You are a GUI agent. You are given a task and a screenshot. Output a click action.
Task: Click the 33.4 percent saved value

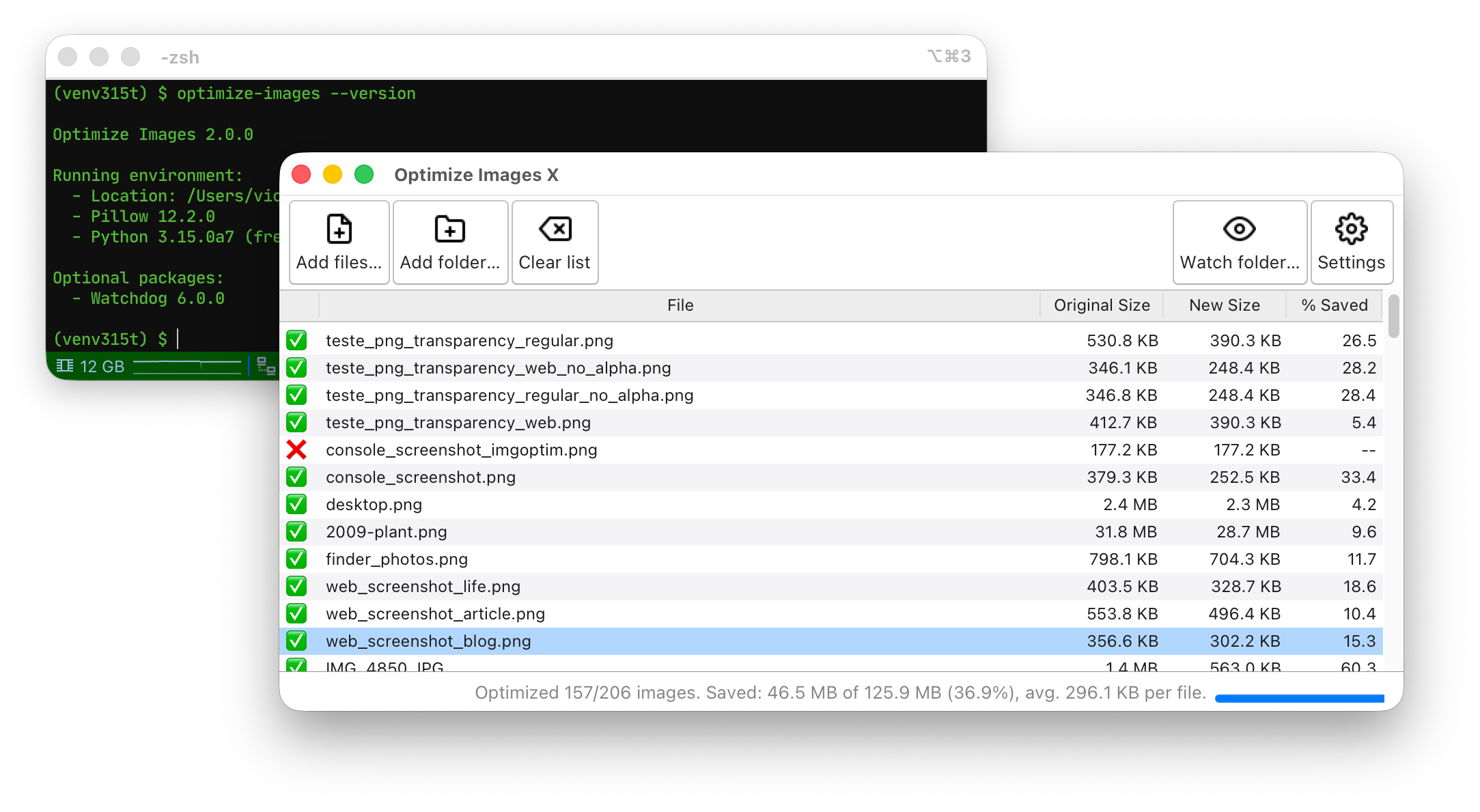click(1358, 477)
